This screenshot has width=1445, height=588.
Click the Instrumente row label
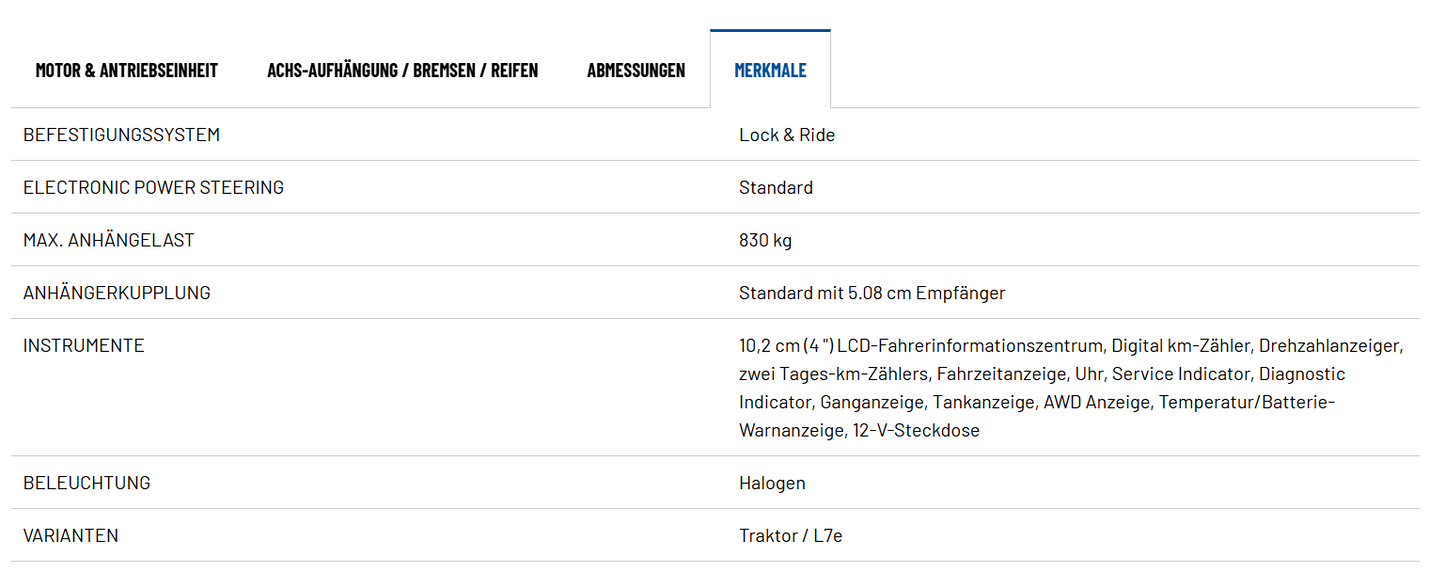83,346
